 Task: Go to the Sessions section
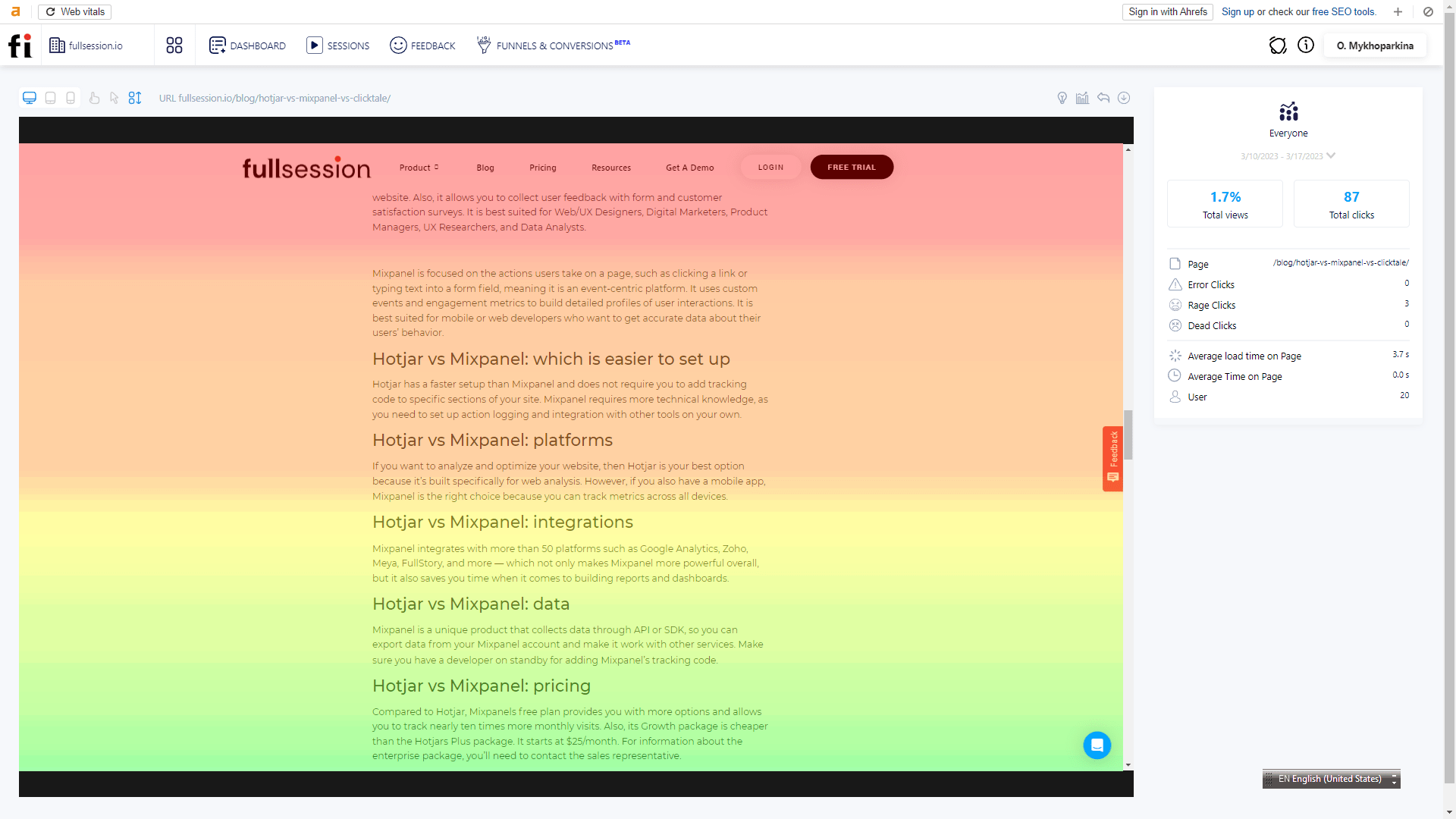tap(337, 45)
